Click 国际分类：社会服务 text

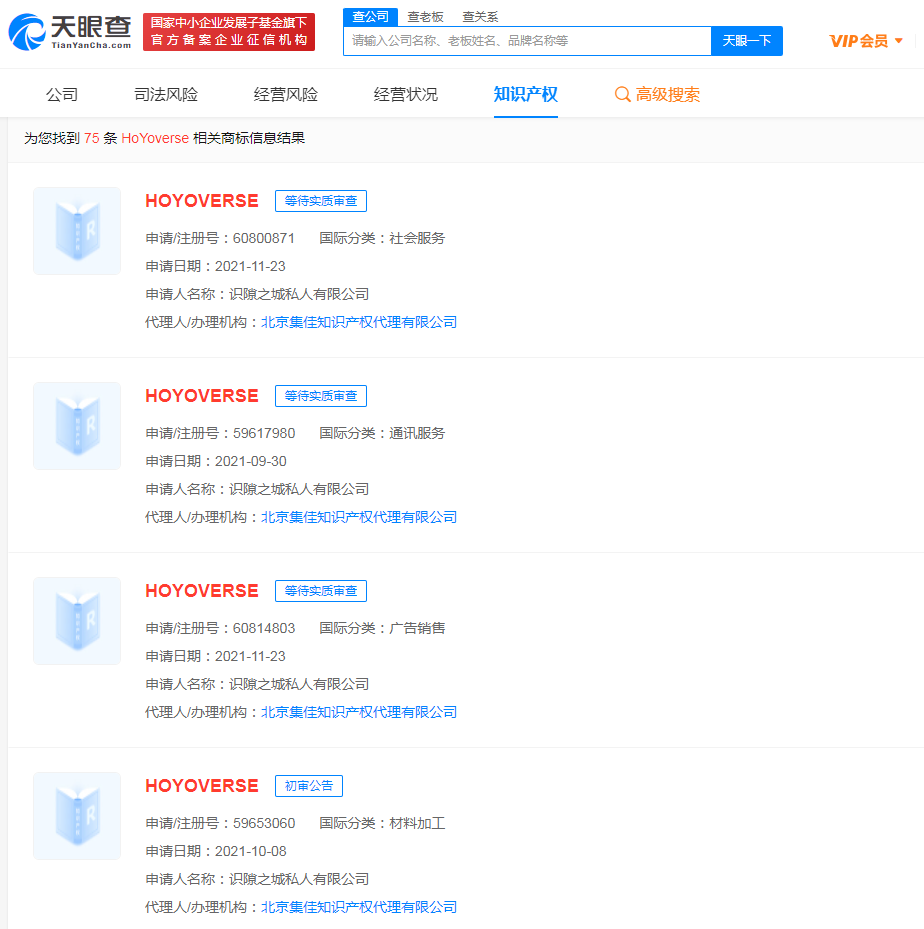click(382, 238)
